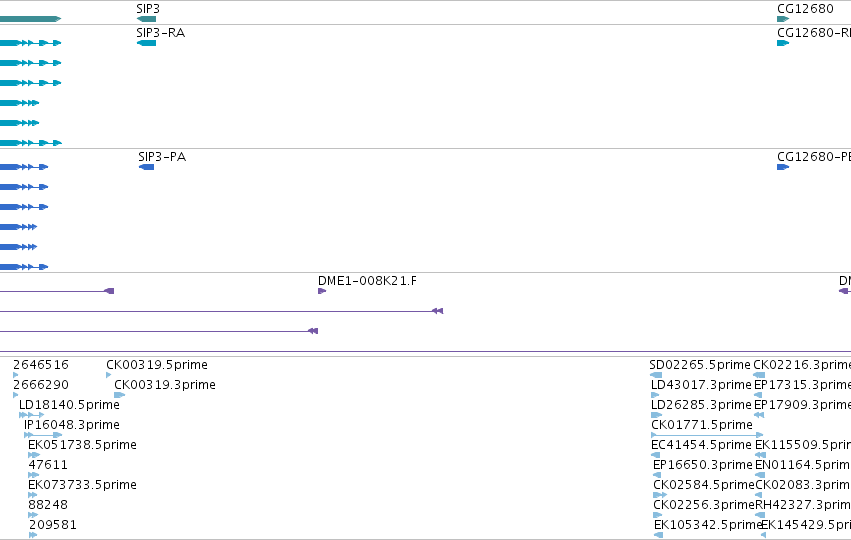Click the CG12680 gene arrow
The height and width of the screenshot is (540, 851).
pyautogui.click(x=783, y=19)
